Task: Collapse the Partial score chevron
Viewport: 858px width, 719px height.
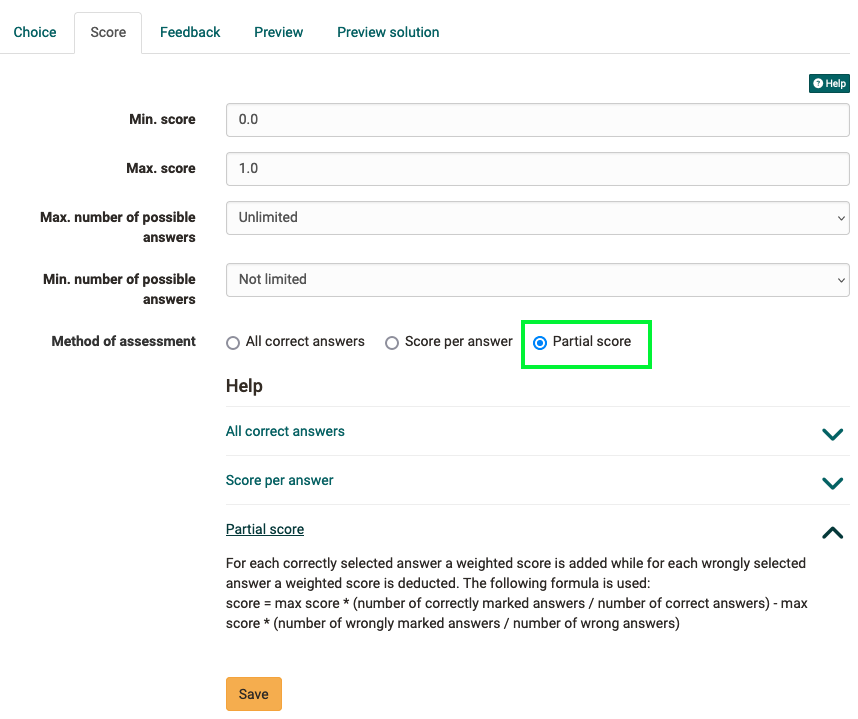Action: 831,532
